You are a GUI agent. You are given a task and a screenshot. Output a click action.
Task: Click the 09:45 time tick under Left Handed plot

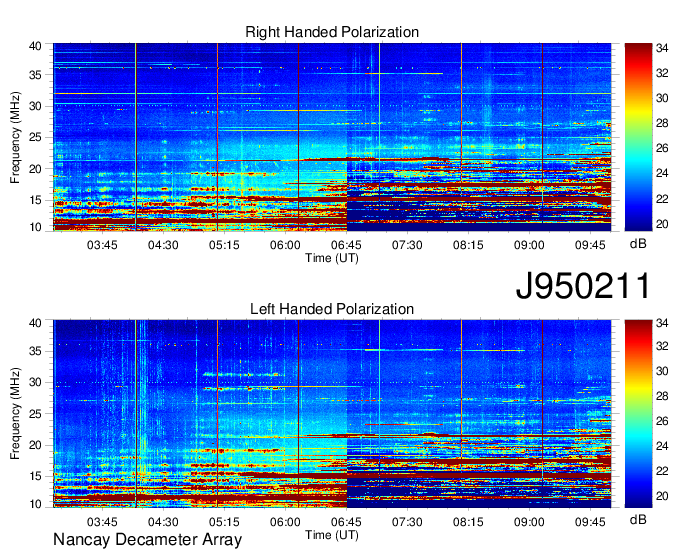pyautogui.click(x=590, y=522)
